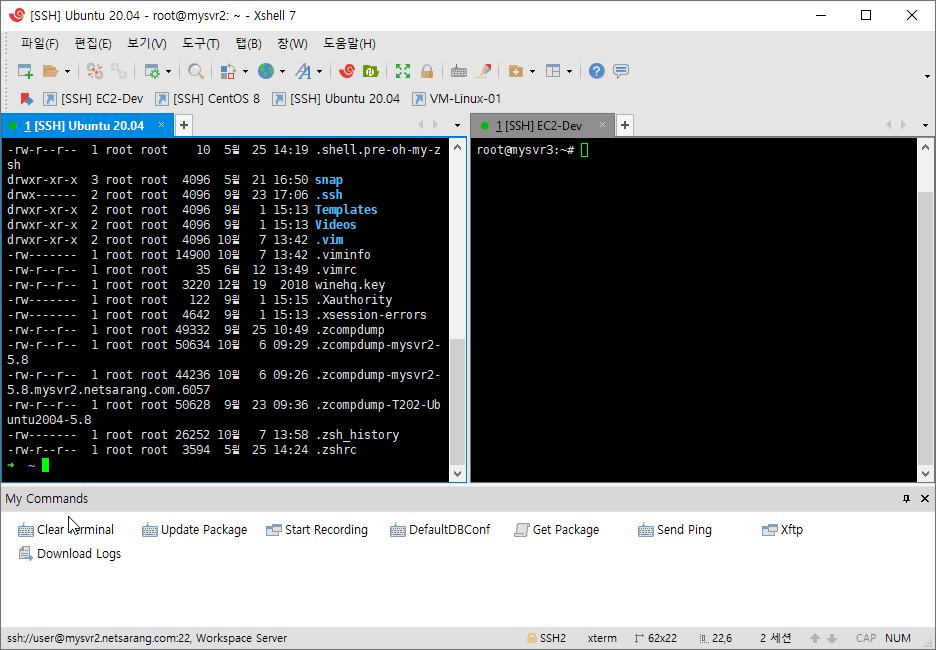
Task: Open tab list dropdown in Ubuntu pane
Action: [x=457, y=125]
